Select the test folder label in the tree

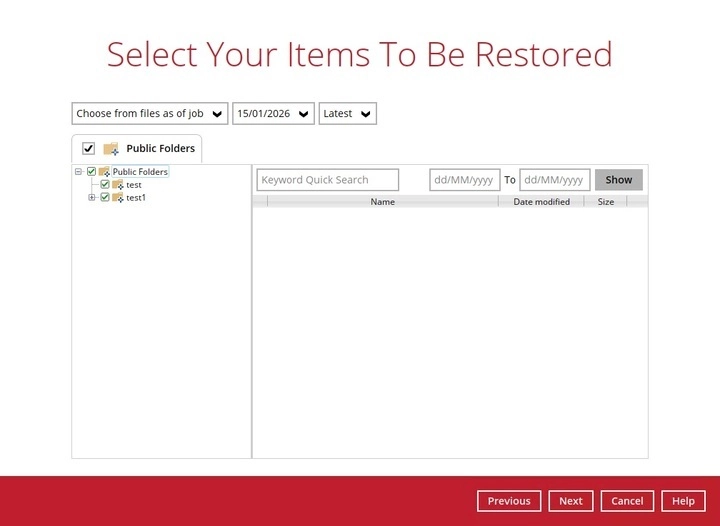point(134,185)
